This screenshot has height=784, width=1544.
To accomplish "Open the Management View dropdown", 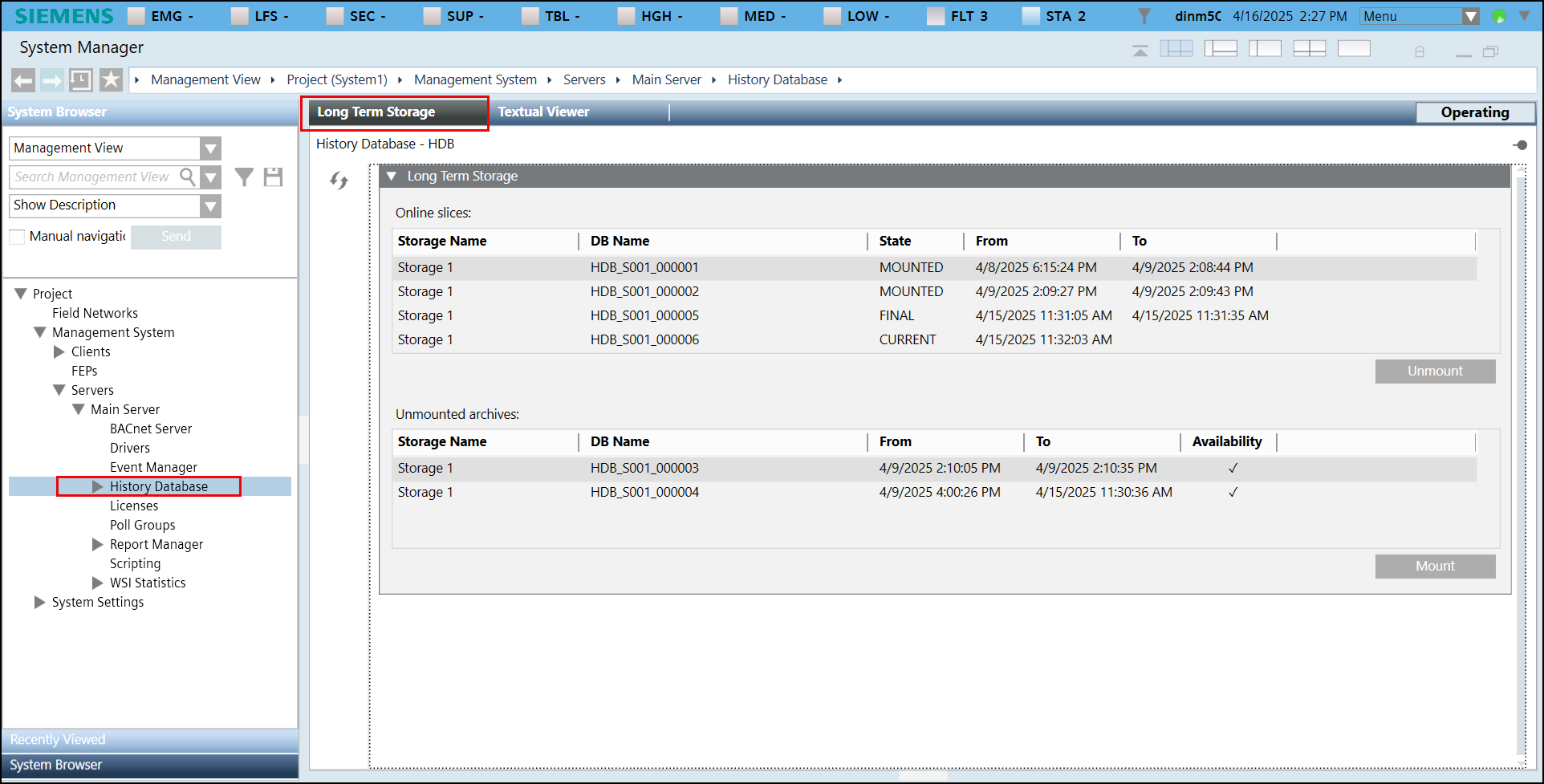I will pyautogui.click(x=210, y=148).
